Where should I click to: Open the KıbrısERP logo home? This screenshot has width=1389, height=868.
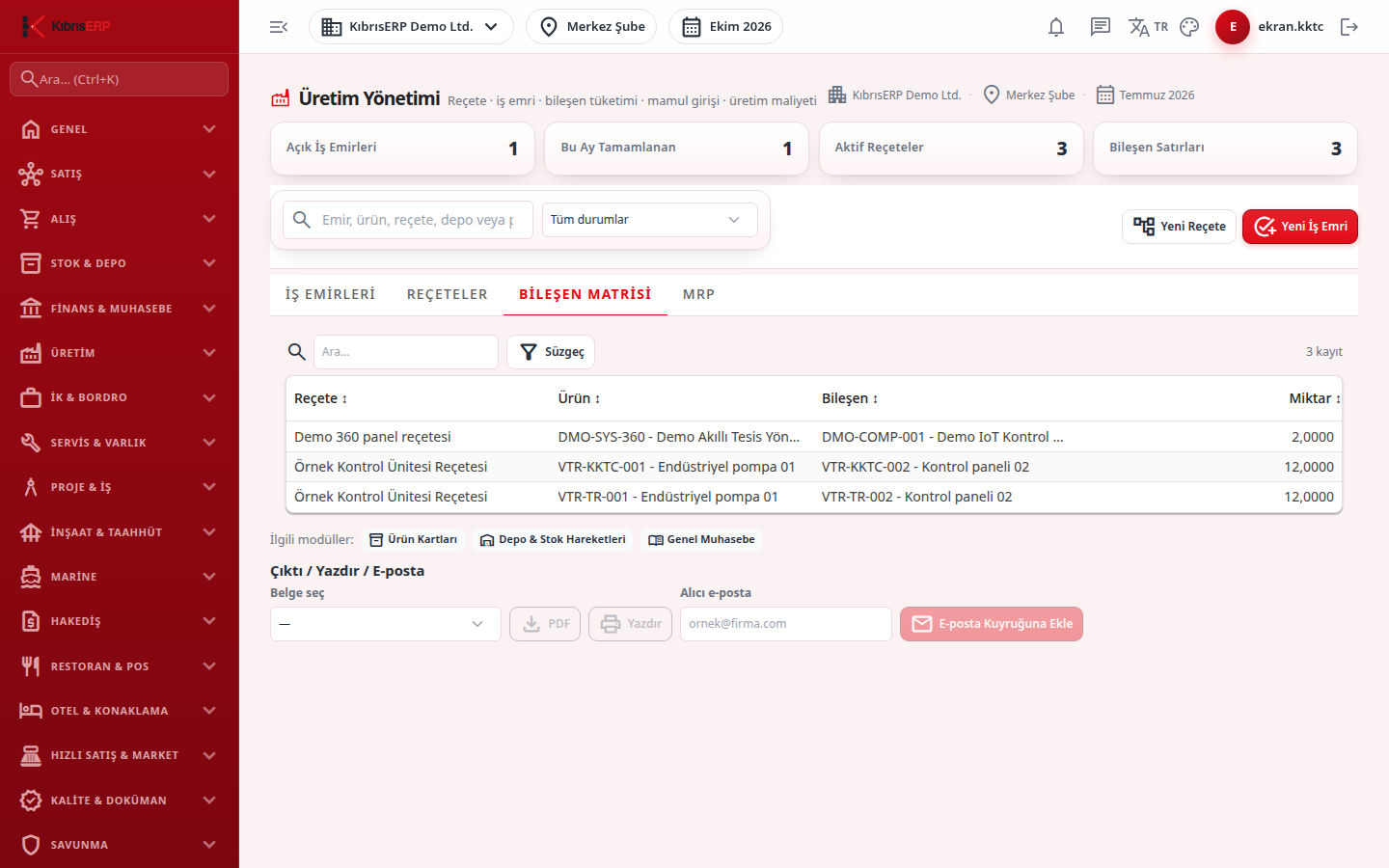(68, 26)
